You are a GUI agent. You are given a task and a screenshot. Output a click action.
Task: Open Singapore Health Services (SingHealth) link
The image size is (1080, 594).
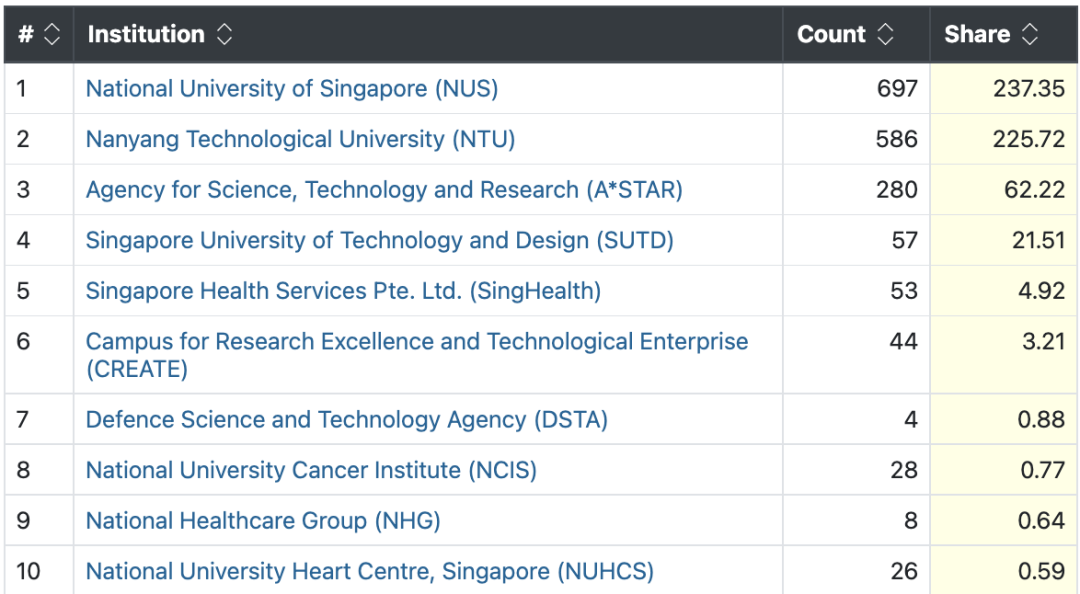coord(343,292)
